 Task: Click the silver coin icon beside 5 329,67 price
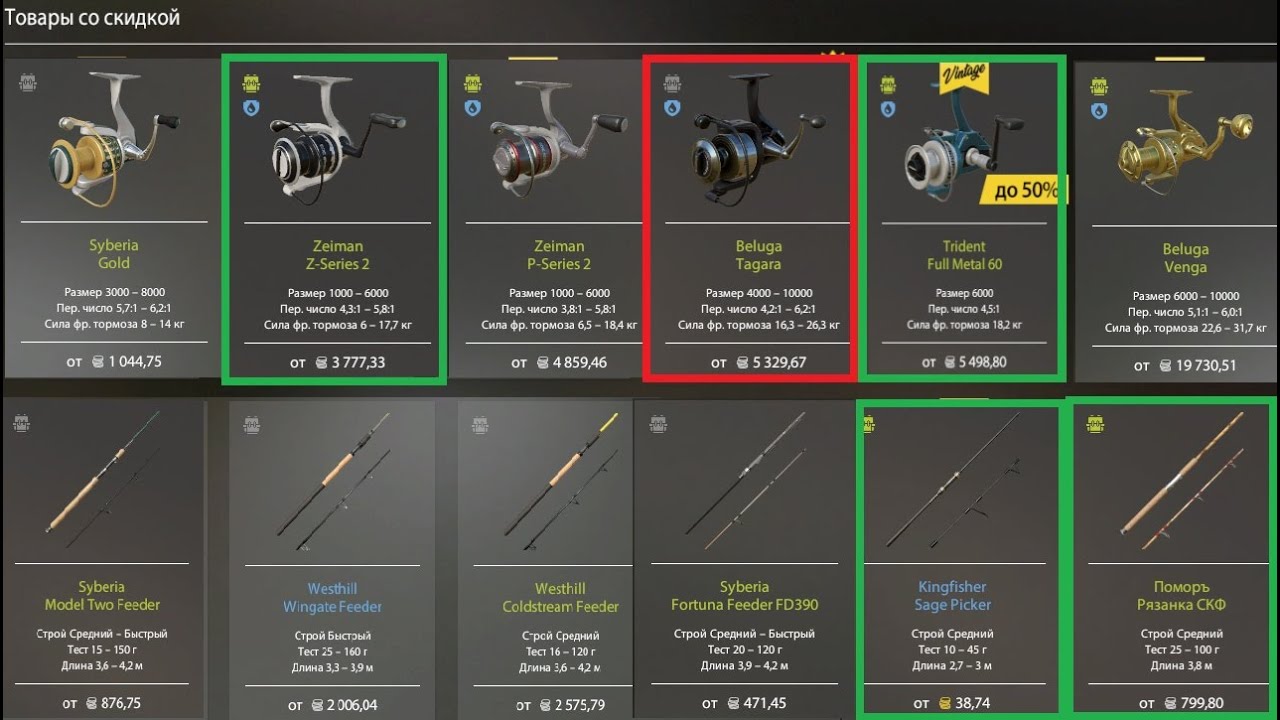tap(743, 363)
